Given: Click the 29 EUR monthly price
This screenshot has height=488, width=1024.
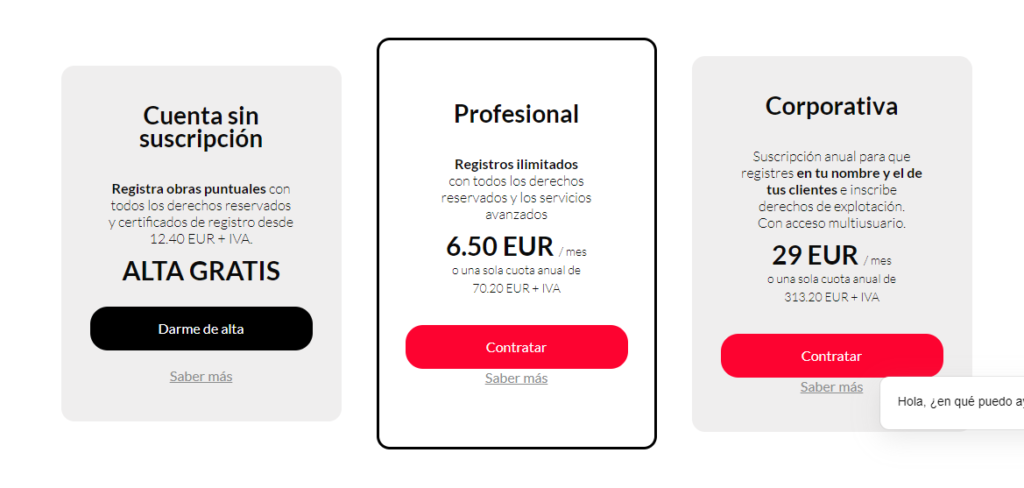Looking at the screenshot, I should pyautogui.click(x=815, y=255).
